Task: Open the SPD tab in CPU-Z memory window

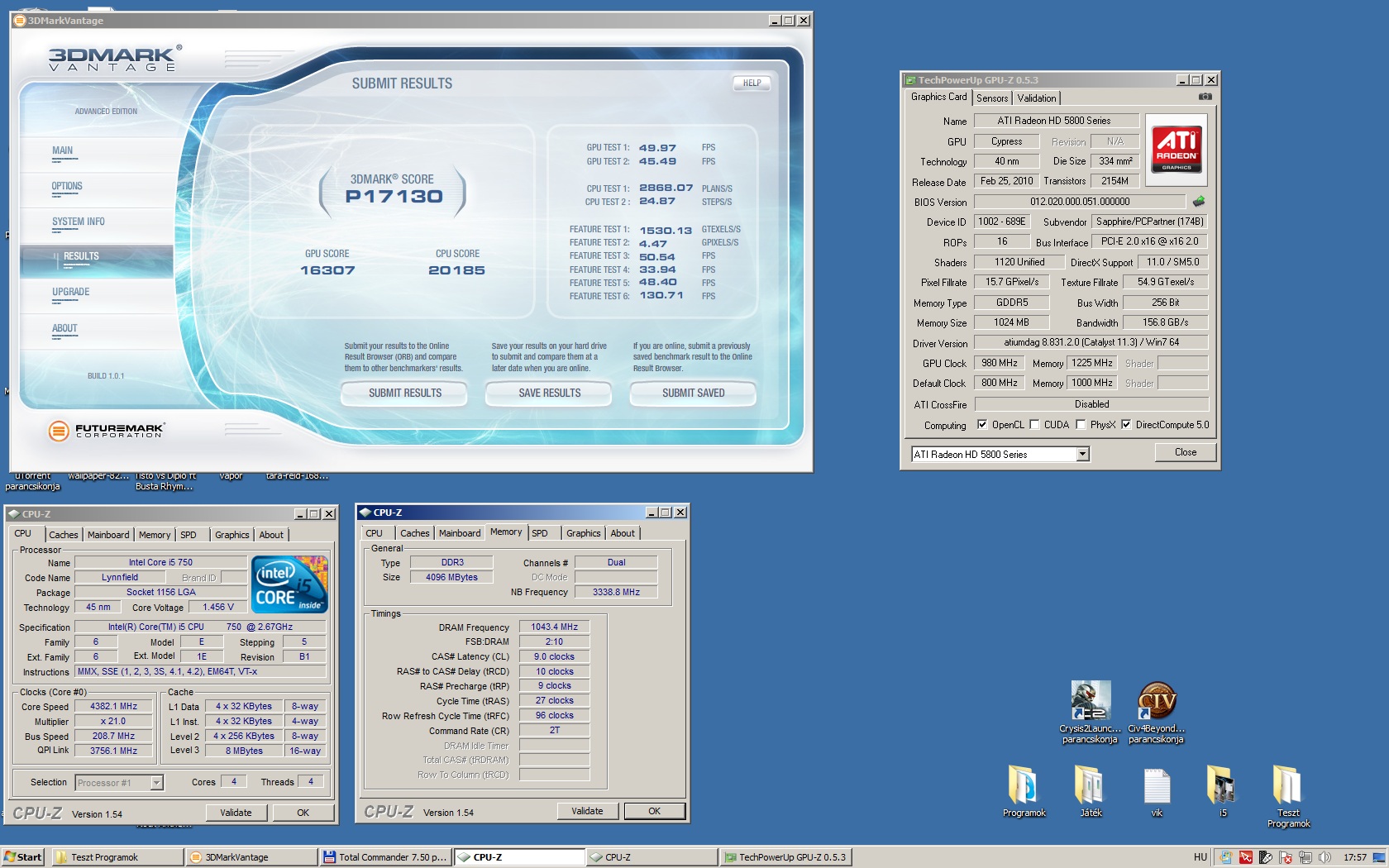Action: (540, 533)
